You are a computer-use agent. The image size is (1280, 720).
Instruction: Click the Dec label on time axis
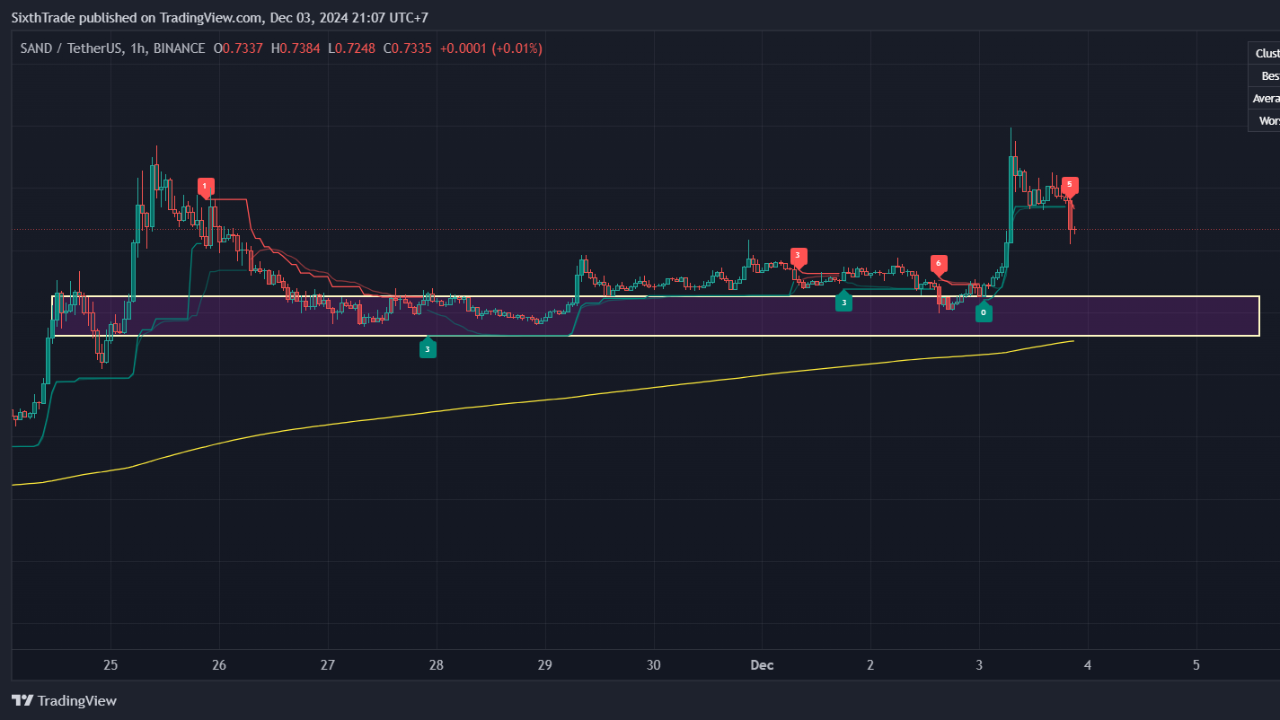(x=762, y=665)
